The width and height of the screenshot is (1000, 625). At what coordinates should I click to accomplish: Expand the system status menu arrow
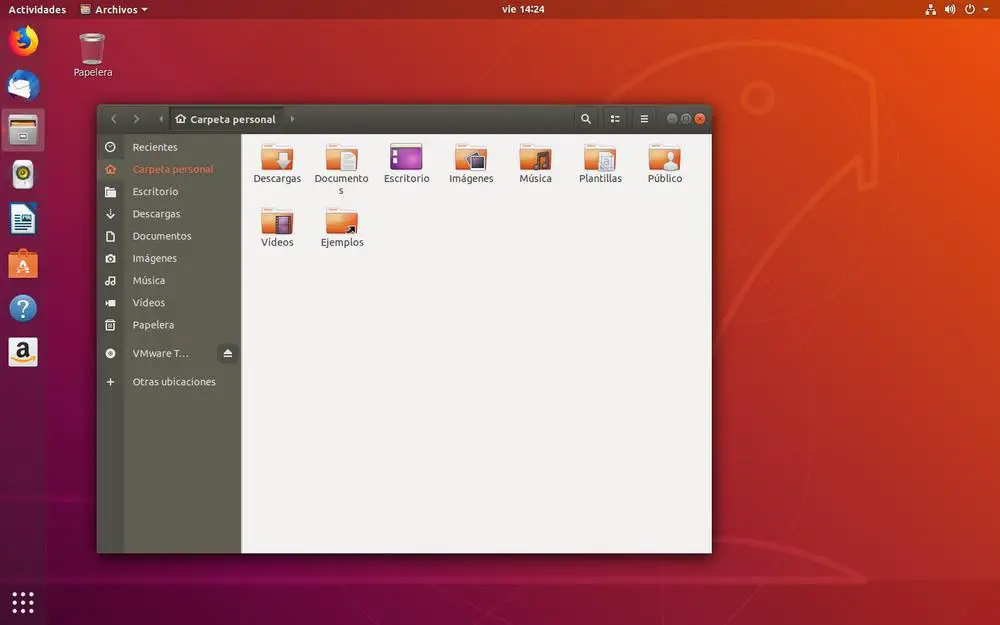(985, 9)
